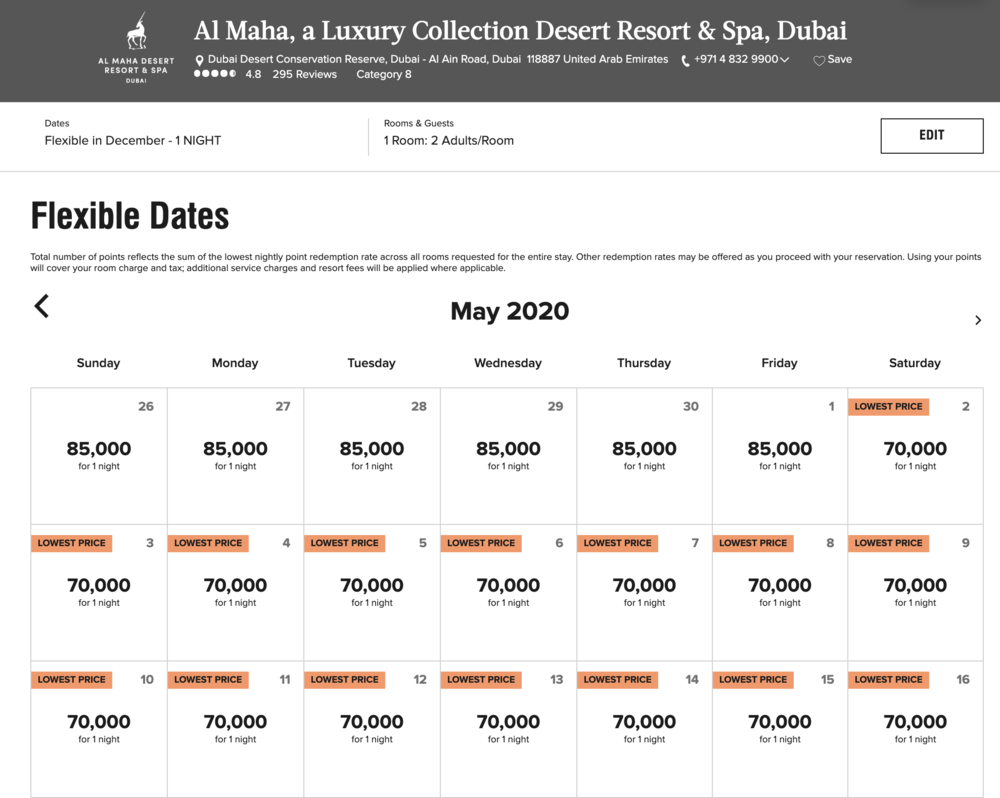Select May 2 for 70,000 points
Screen dimensions: 1000x798
click(915, 456)
